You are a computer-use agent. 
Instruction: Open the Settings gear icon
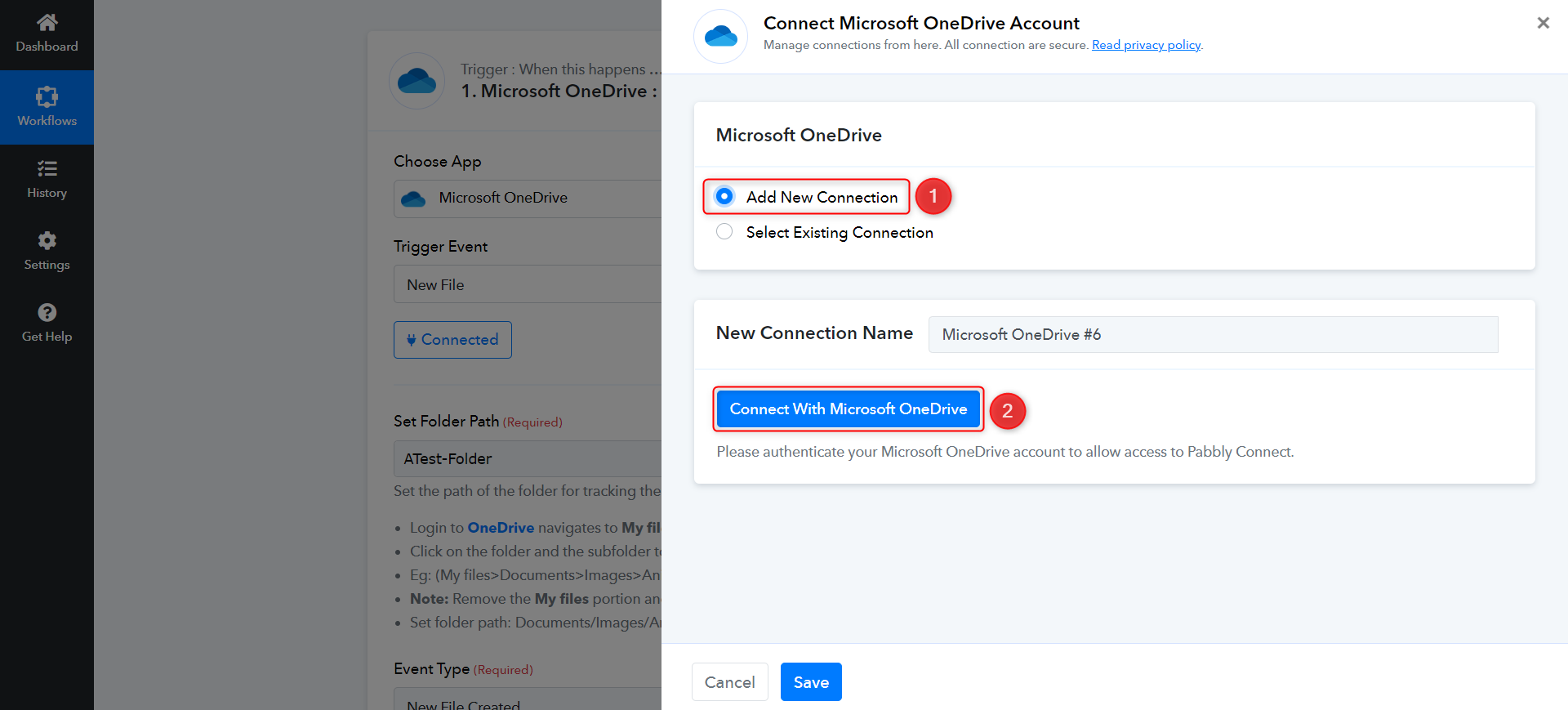click(x=47, y=241)
